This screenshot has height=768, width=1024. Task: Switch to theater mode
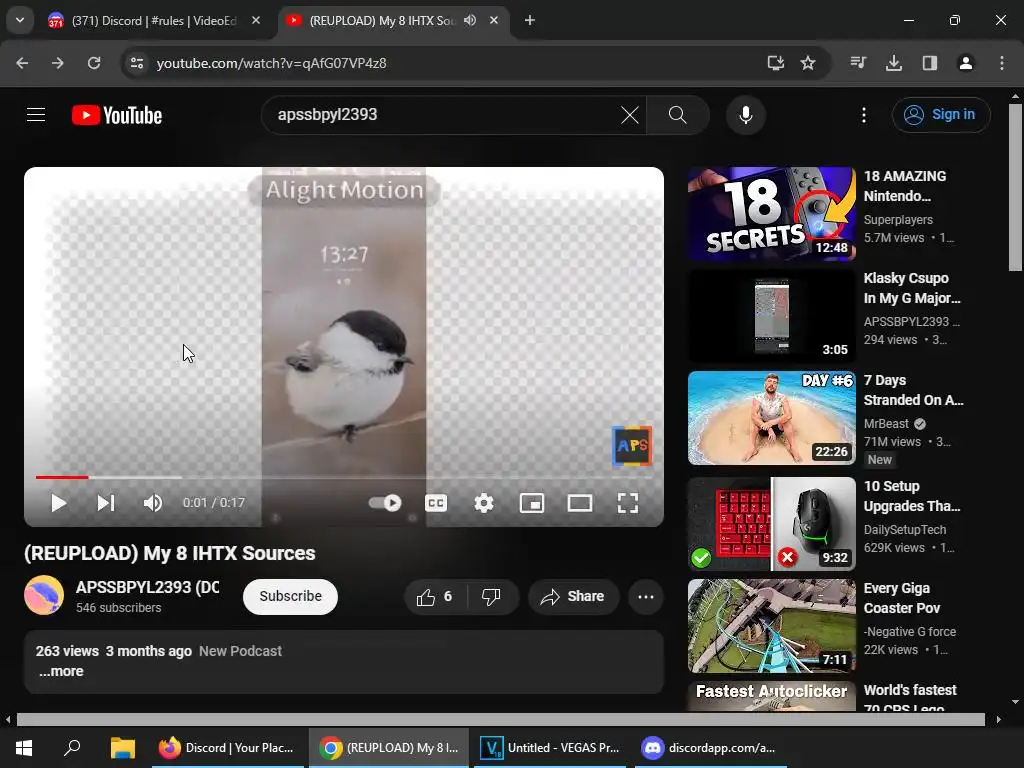(579, 503)
